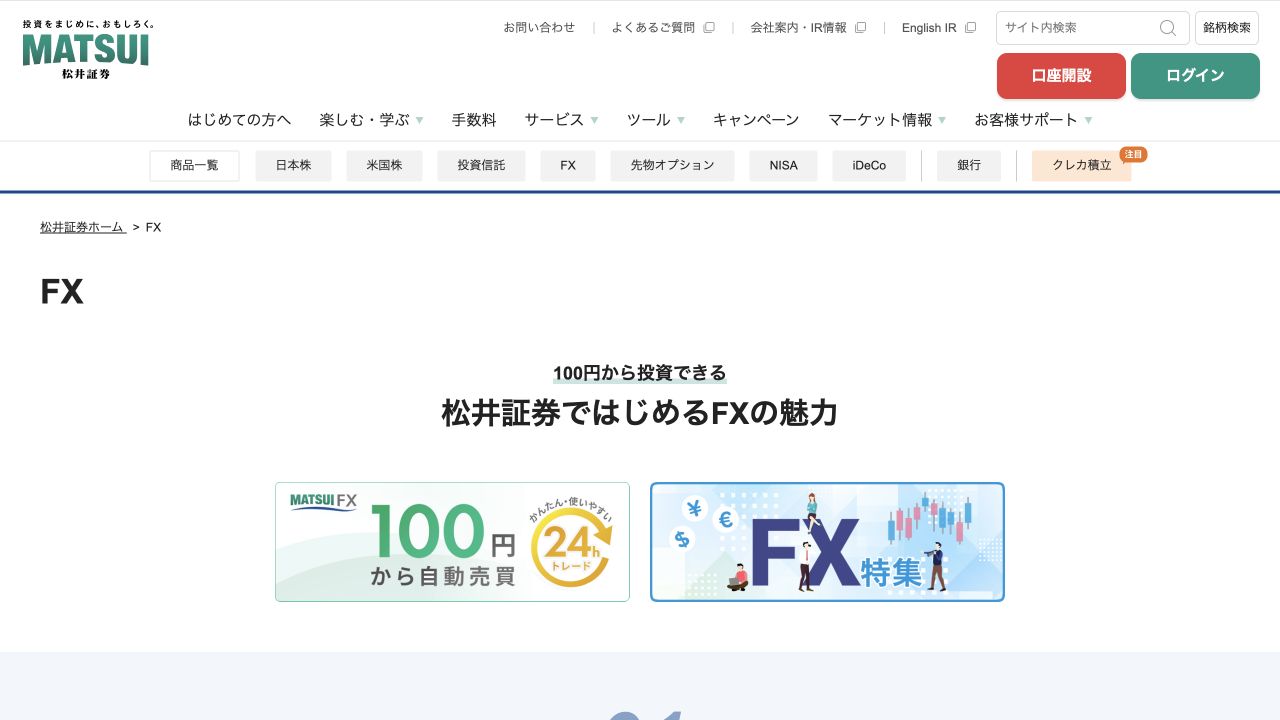
Task: Click the 銘柄検索 button
Action: tap(1227, 28)
